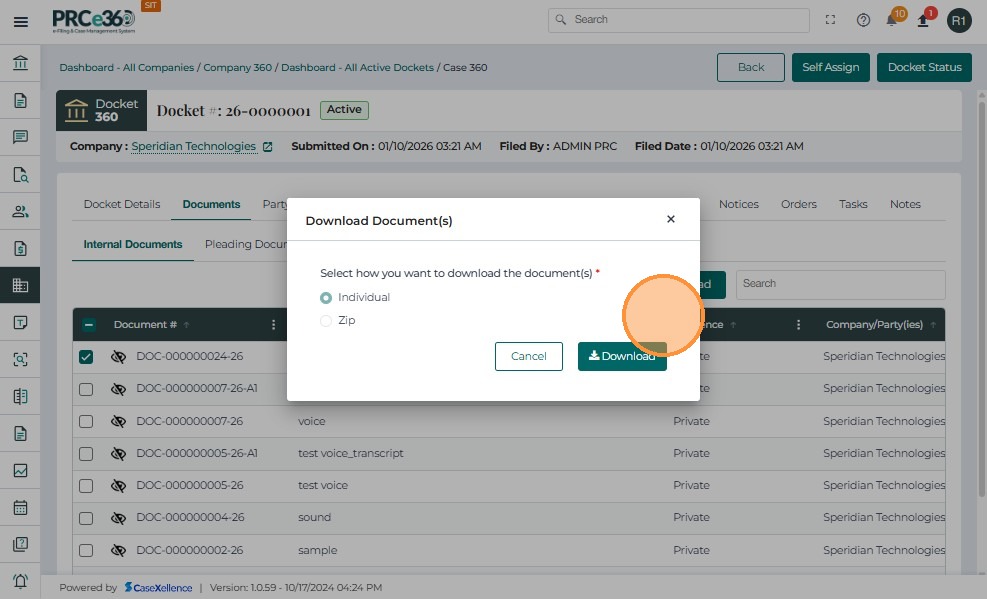This screenshot has width=987, height=599.
Task: Open the help question document sidebar icon
Action: (20, 544)
